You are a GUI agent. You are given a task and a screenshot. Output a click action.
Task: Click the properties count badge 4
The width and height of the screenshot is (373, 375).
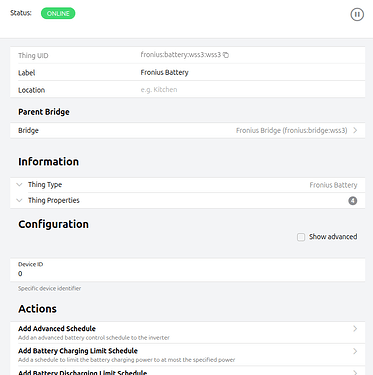pos(353,201)
